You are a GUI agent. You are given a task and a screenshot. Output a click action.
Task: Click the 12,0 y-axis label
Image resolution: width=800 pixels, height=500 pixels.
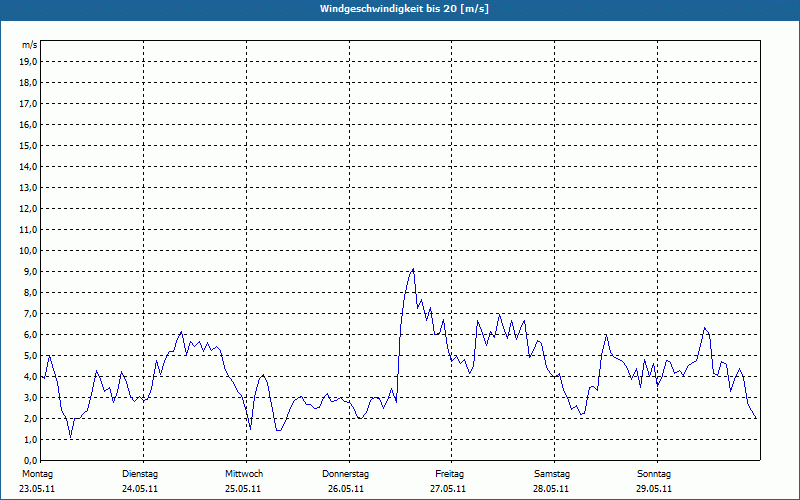28,209
